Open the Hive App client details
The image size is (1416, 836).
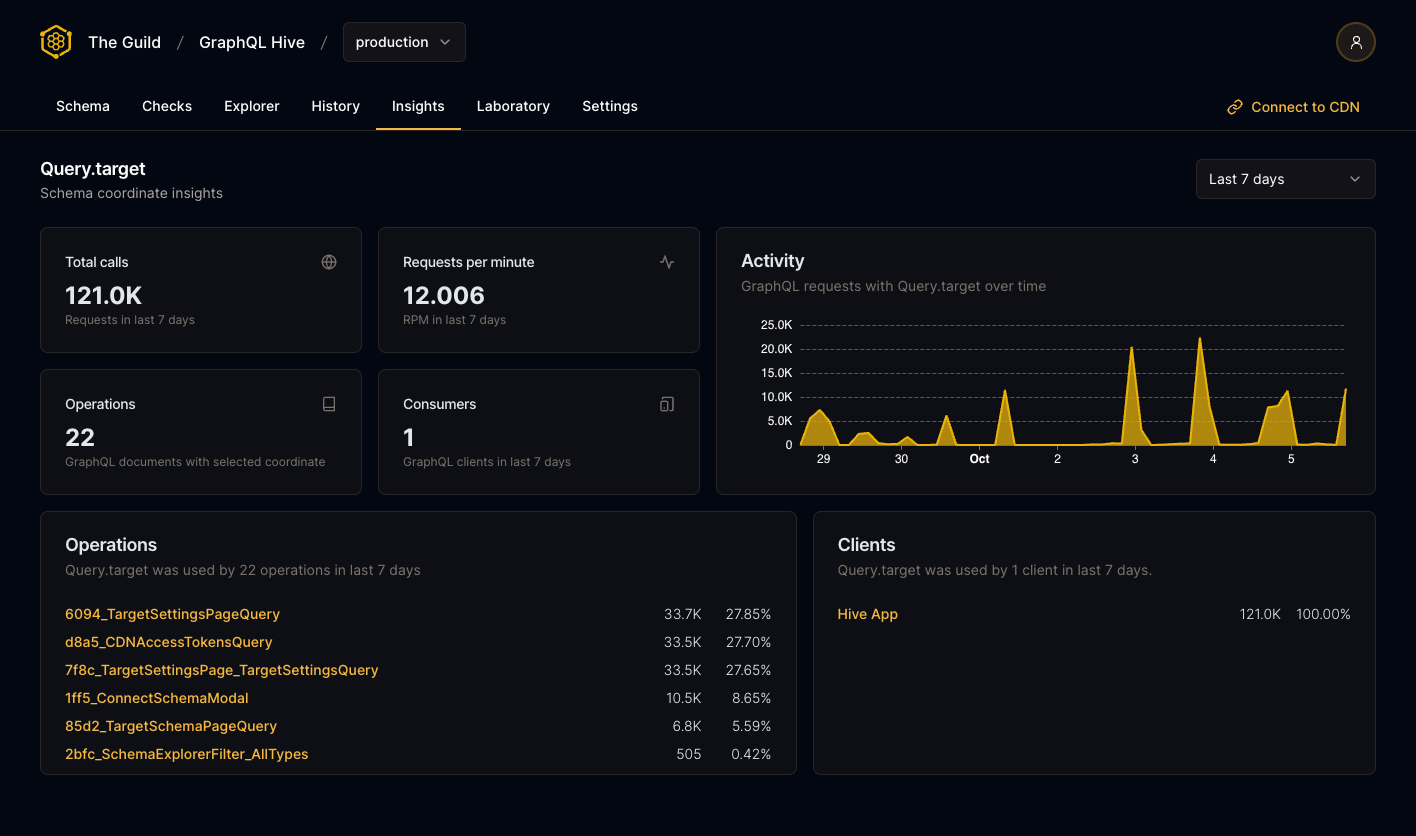[867, 614]
